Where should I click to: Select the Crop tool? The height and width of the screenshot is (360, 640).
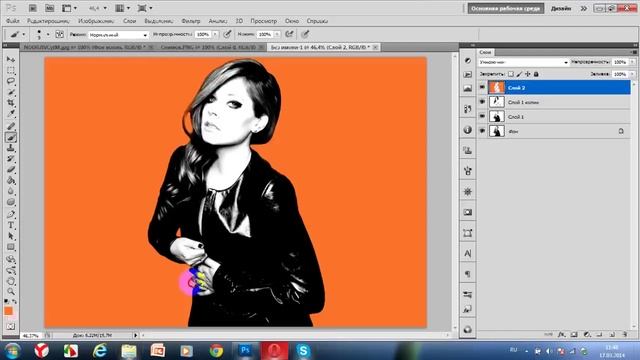click(11, 103)
